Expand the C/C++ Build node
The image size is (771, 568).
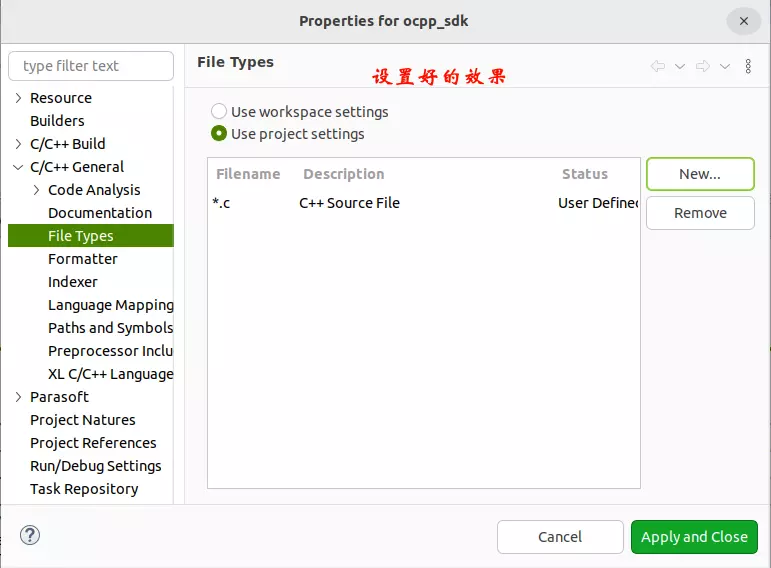18,144
